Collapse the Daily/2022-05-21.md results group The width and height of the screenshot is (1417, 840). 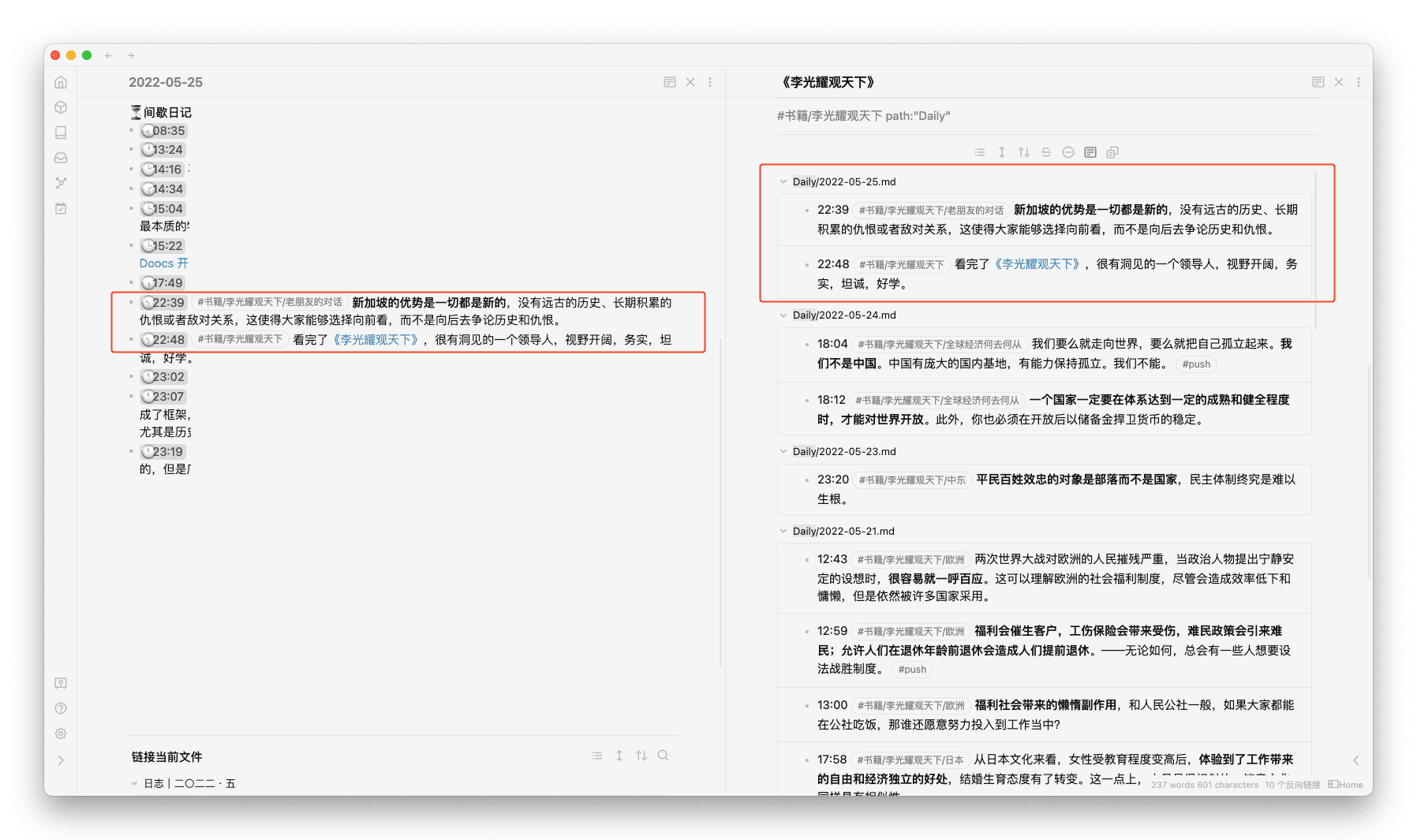[783, 531]
